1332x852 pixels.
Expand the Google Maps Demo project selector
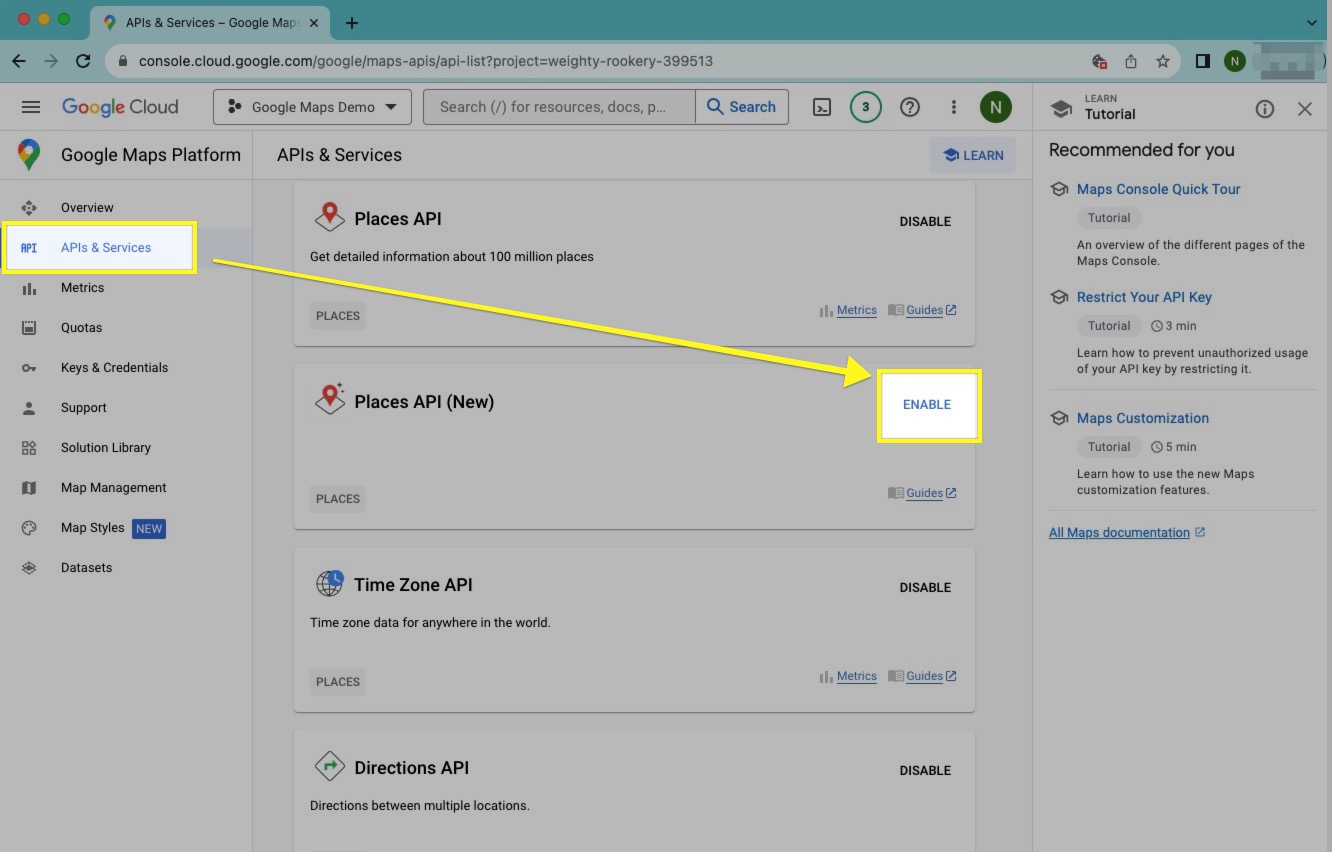pyautogui.click(x=312, y=107)
